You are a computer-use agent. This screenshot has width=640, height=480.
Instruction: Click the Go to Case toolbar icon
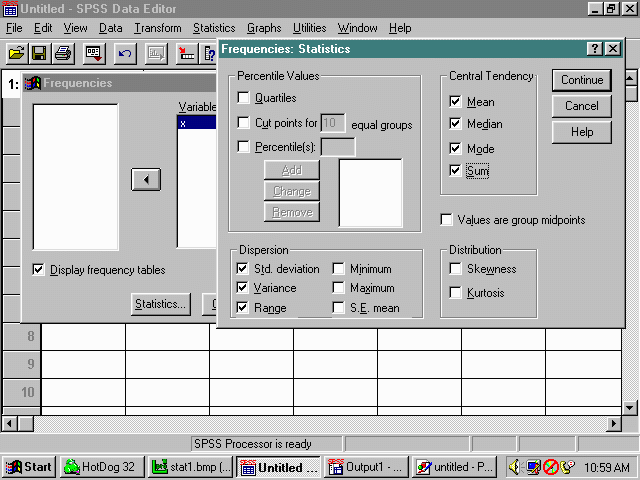(x=187, y=53)
